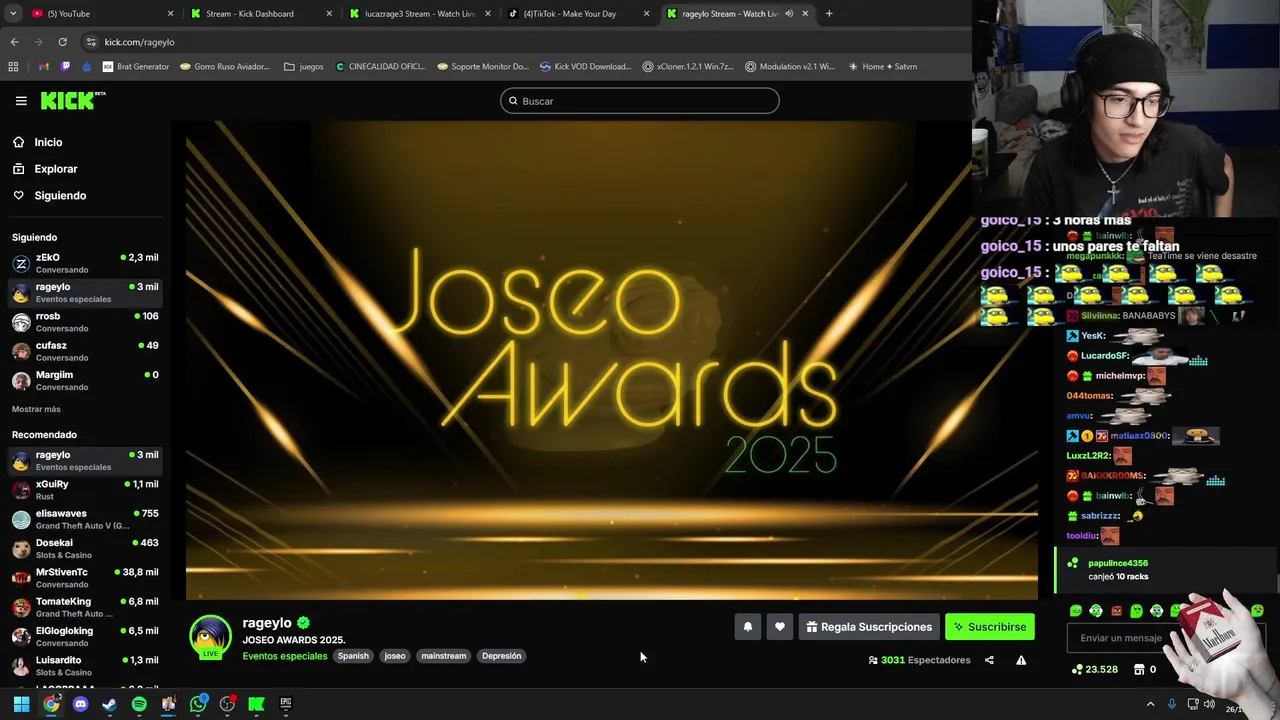
Task: Open the juegos bookmarks folder
Action: [x=304, y=67]
